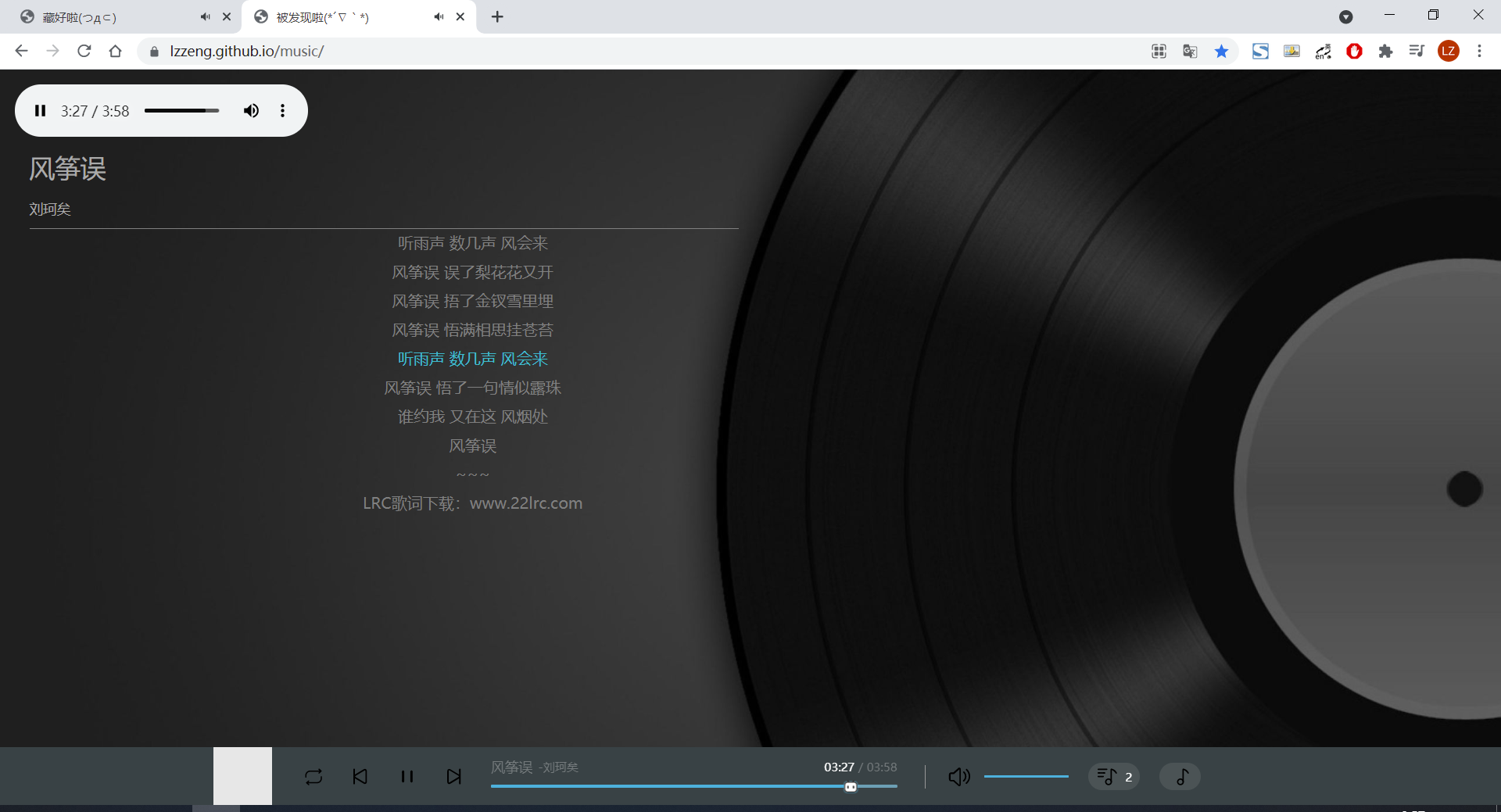Click the album cover thumbnail in bottom bar
Screen dimensions: 1501x812
coord(242,776)
